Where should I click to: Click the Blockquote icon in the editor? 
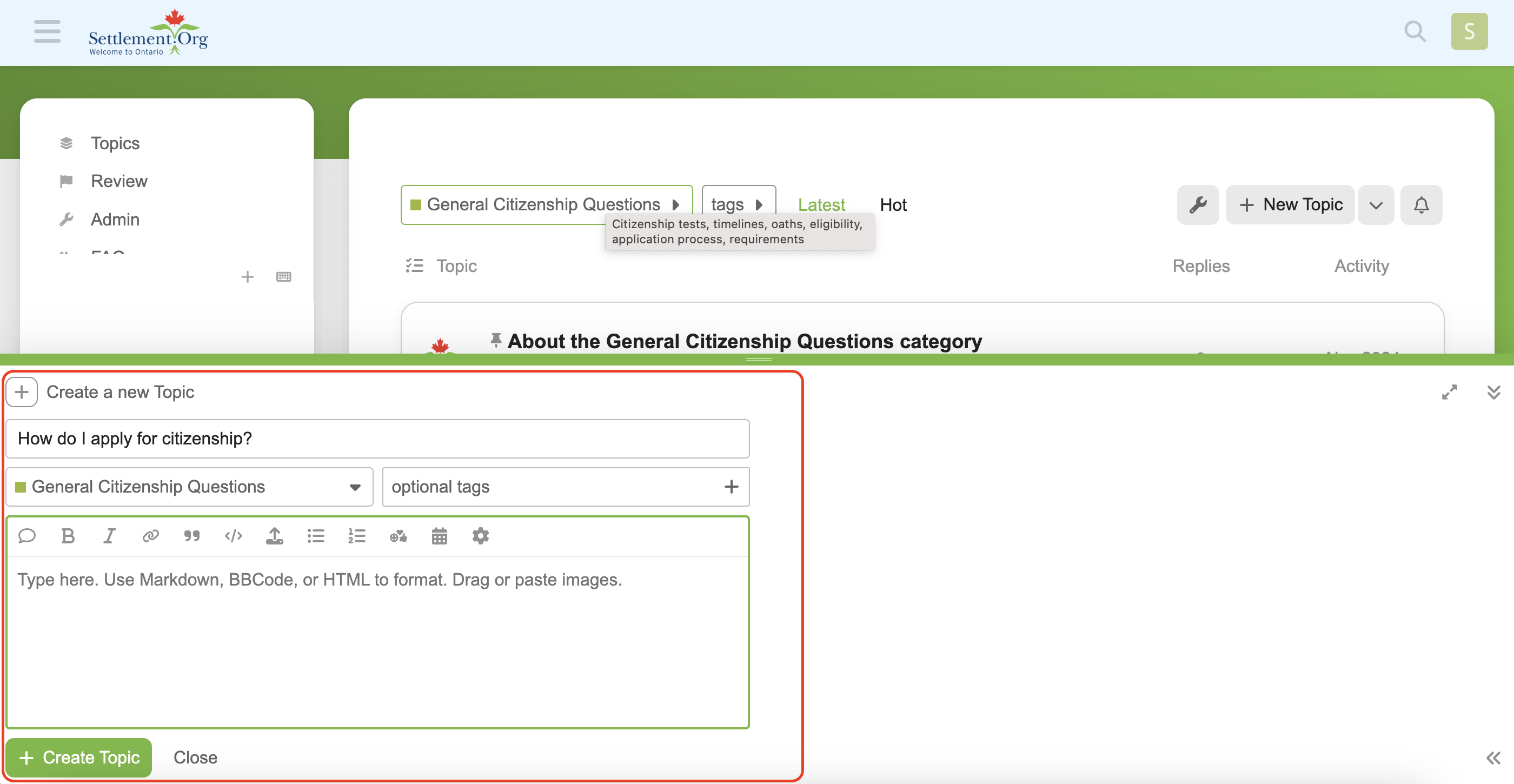(191, 535)
